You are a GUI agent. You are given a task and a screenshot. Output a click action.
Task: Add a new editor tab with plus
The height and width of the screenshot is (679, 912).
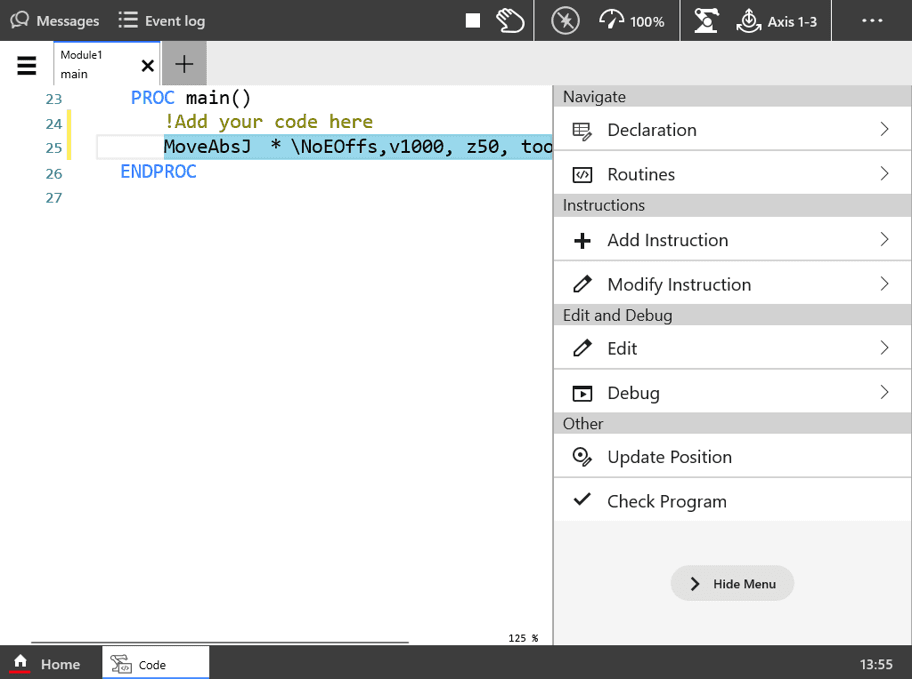click(184, 64)
